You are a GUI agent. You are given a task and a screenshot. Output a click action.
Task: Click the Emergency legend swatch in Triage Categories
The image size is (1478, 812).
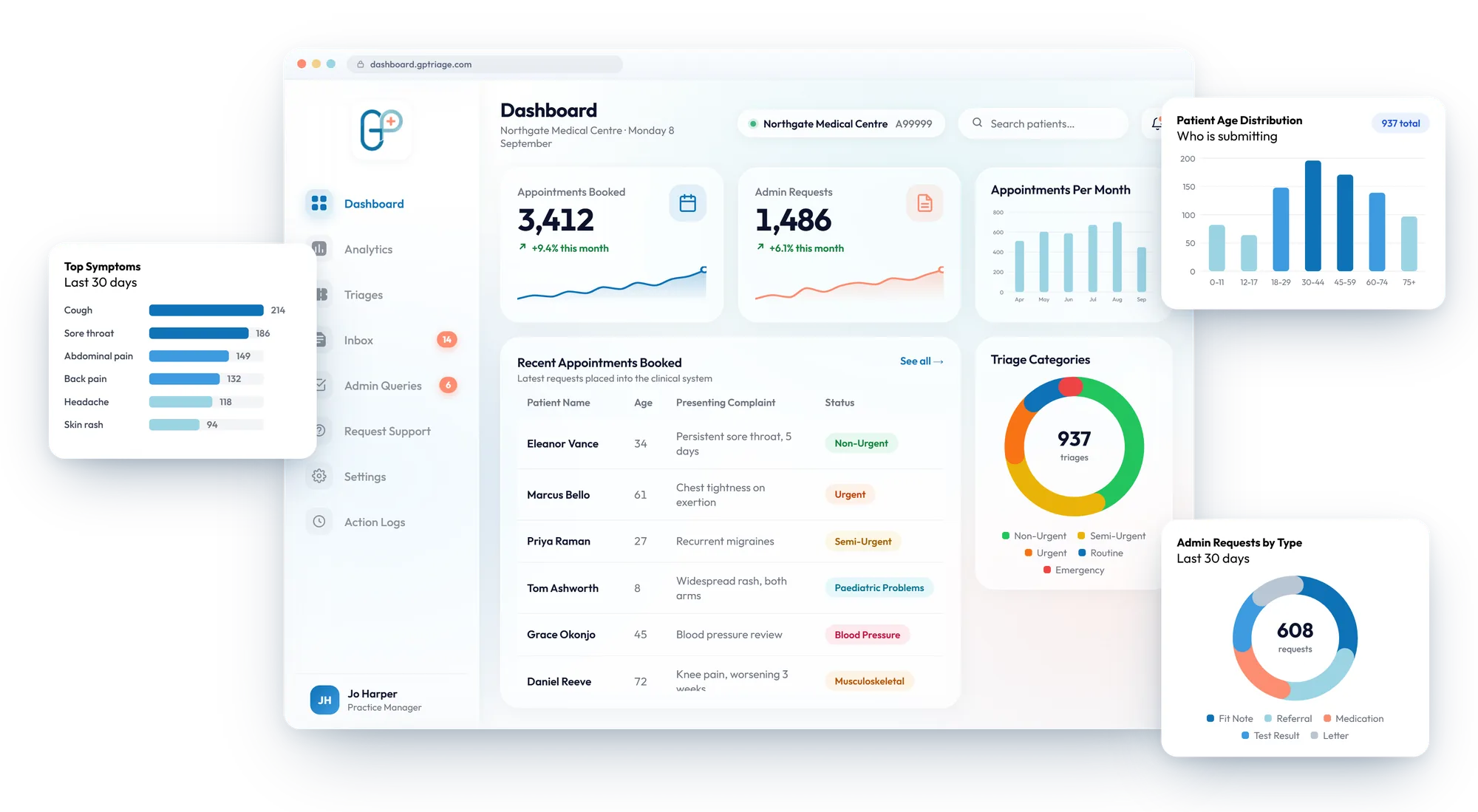click(x=1047, y=570)
